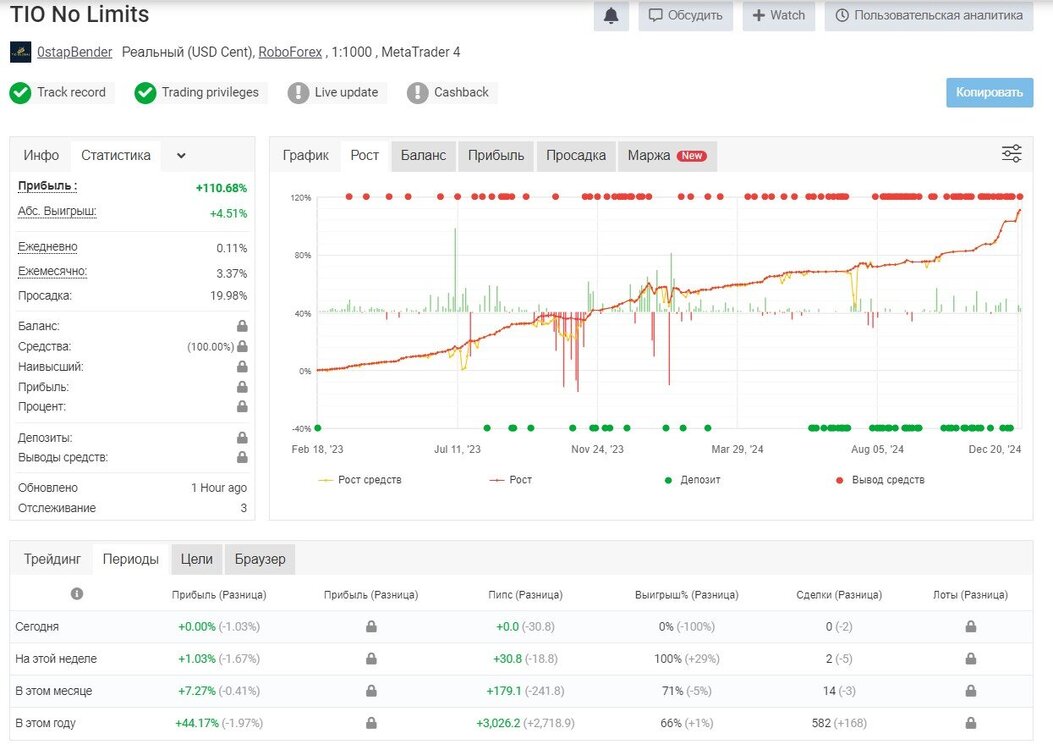Click the OstapBender avatar thumbnail
Screen dimensions: 1053x750
(x=20, y=52)
